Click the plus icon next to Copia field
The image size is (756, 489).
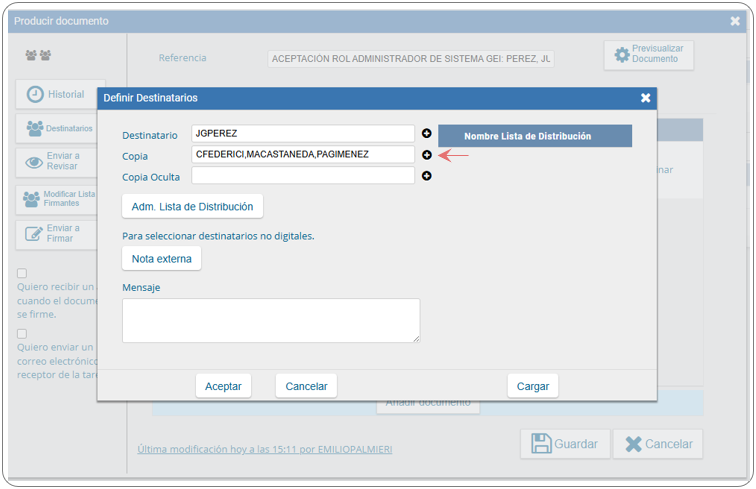[426, 155]
